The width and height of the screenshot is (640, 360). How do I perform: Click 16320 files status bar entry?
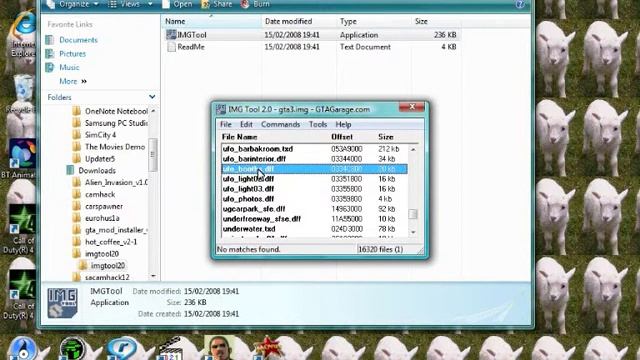(x=380, y=249)
